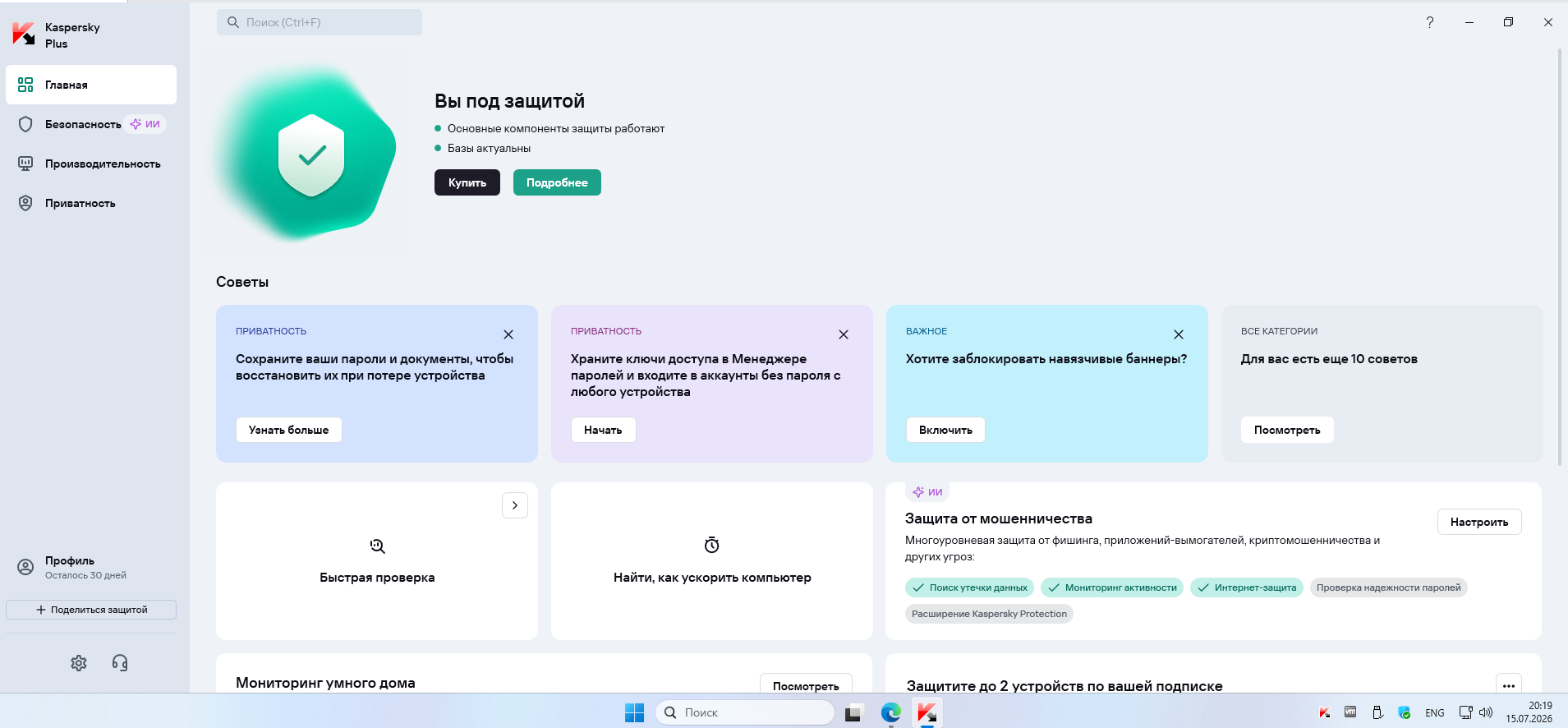The width and height of the screenshot is (1568, 728).
Task: Toggle the Интернет-защита chip
Action: (x=1247, y=587)
